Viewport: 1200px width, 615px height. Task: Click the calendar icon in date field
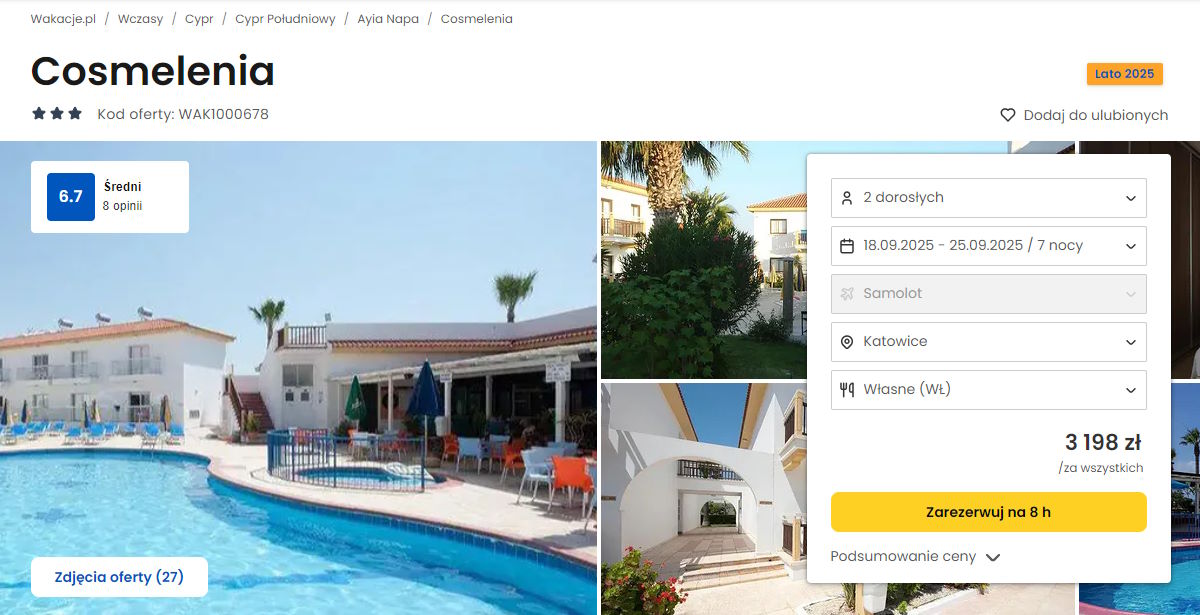[x=847, y=246]
